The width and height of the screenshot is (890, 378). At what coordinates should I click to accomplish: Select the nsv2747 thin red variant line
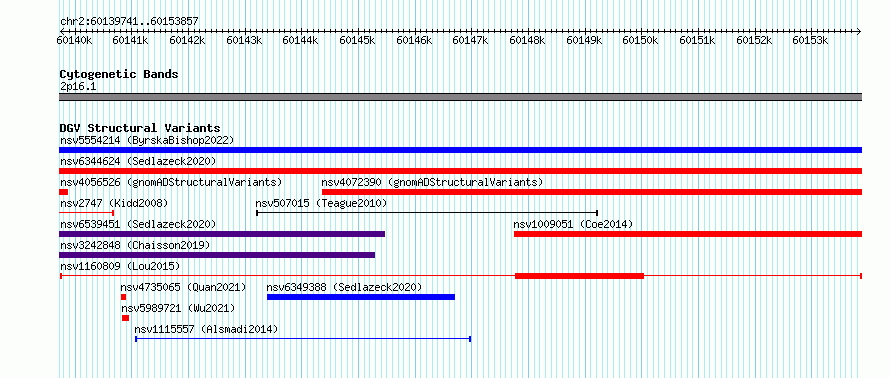(87, 213)
